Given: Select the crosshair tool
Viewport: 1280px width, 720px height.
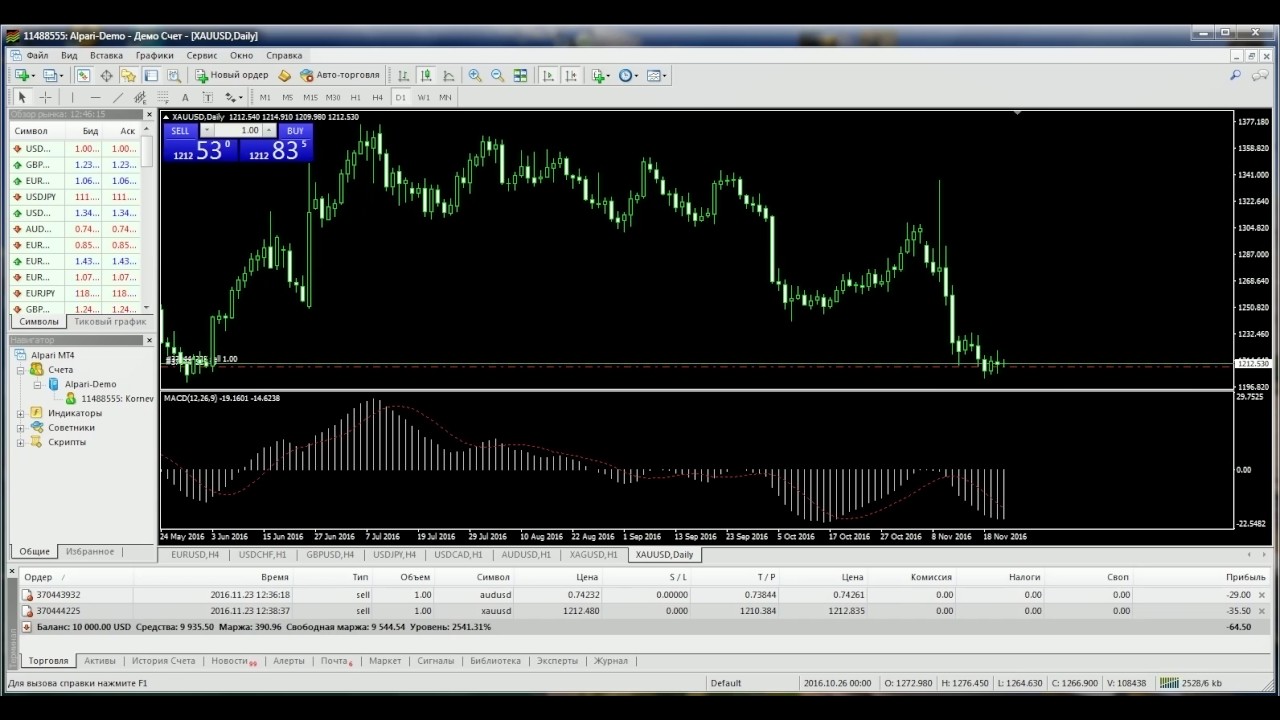Looking at the screenshot, I should 45,97.
